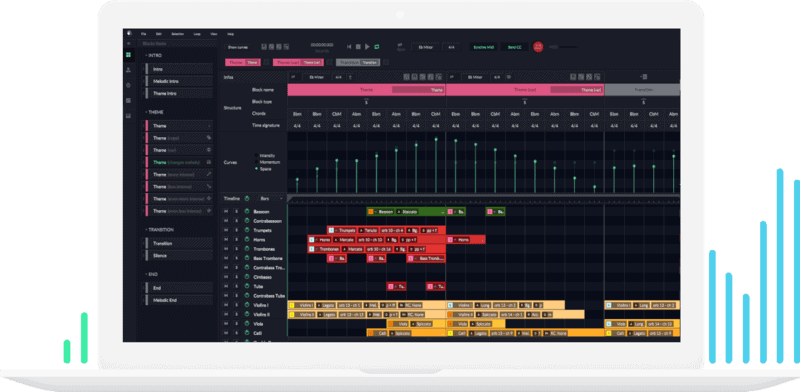
Task: Open the Help menu
Action: tap(231, 34)
